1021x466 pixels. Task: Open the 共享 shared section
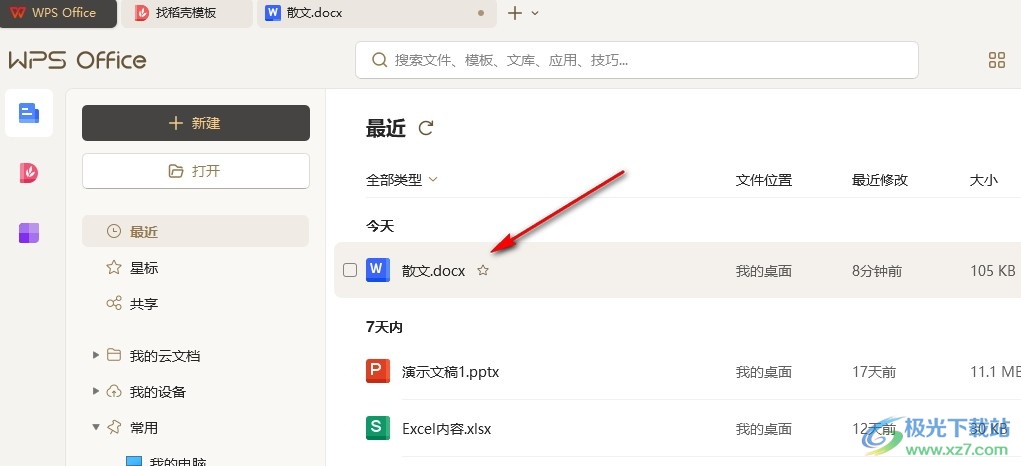pos(144,304)
